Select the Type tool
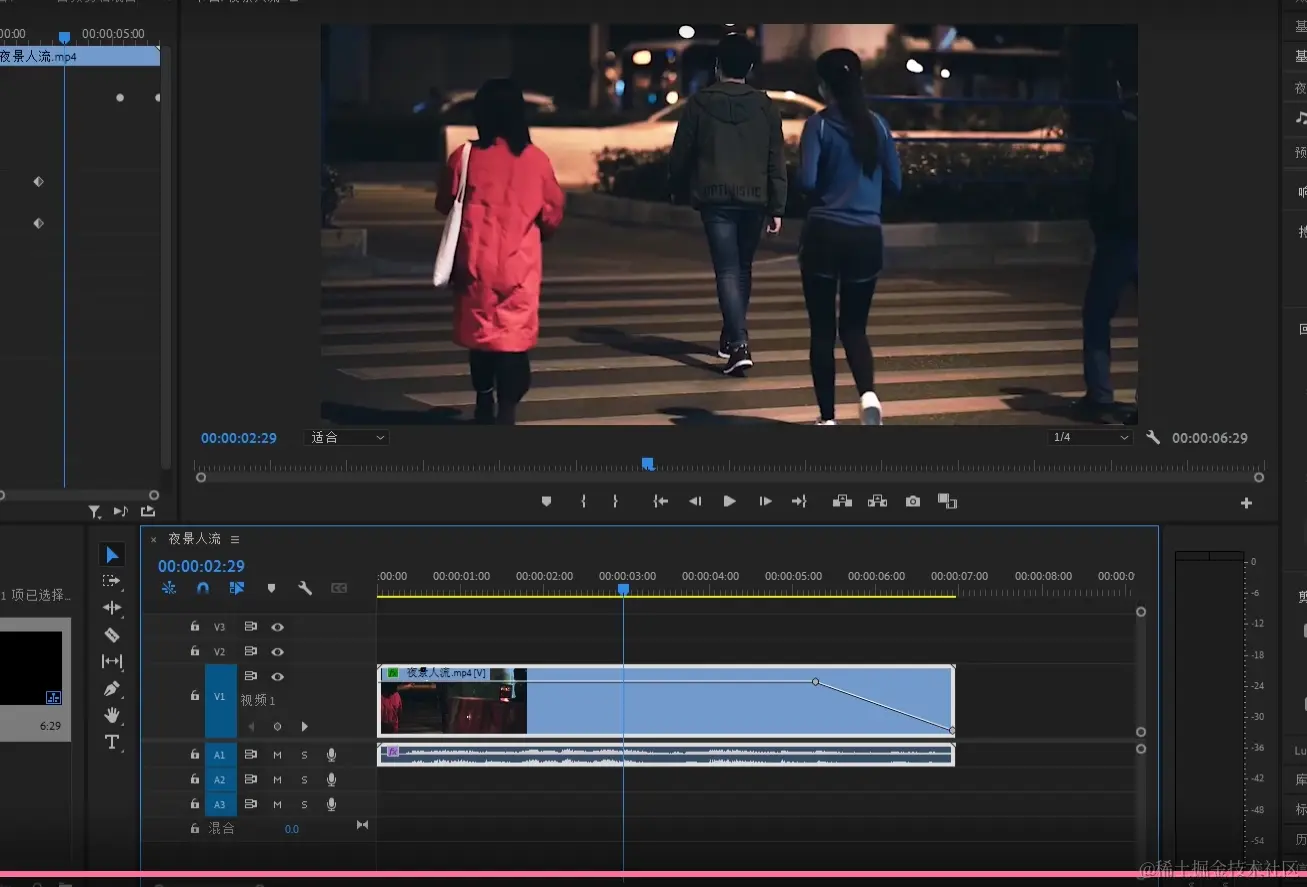The height and width of the screenshot is (887, 1307). point(112,742)
